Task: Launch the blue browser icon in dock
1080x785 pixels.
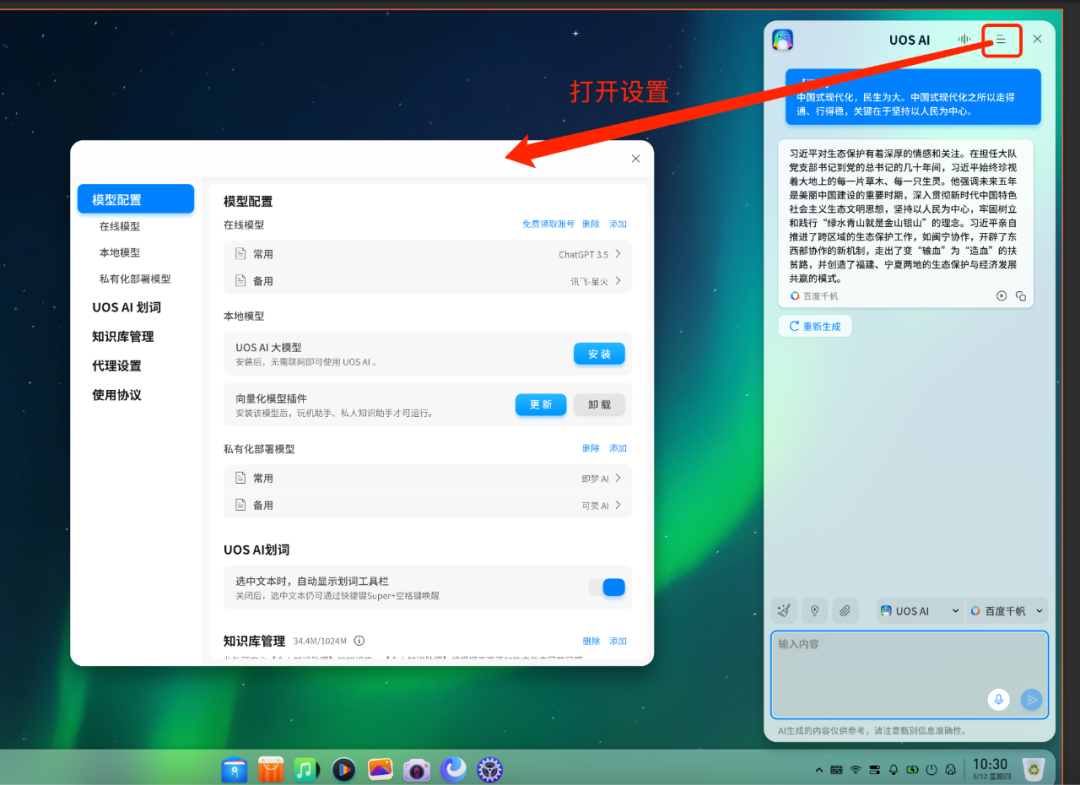Action: (453, 769)
